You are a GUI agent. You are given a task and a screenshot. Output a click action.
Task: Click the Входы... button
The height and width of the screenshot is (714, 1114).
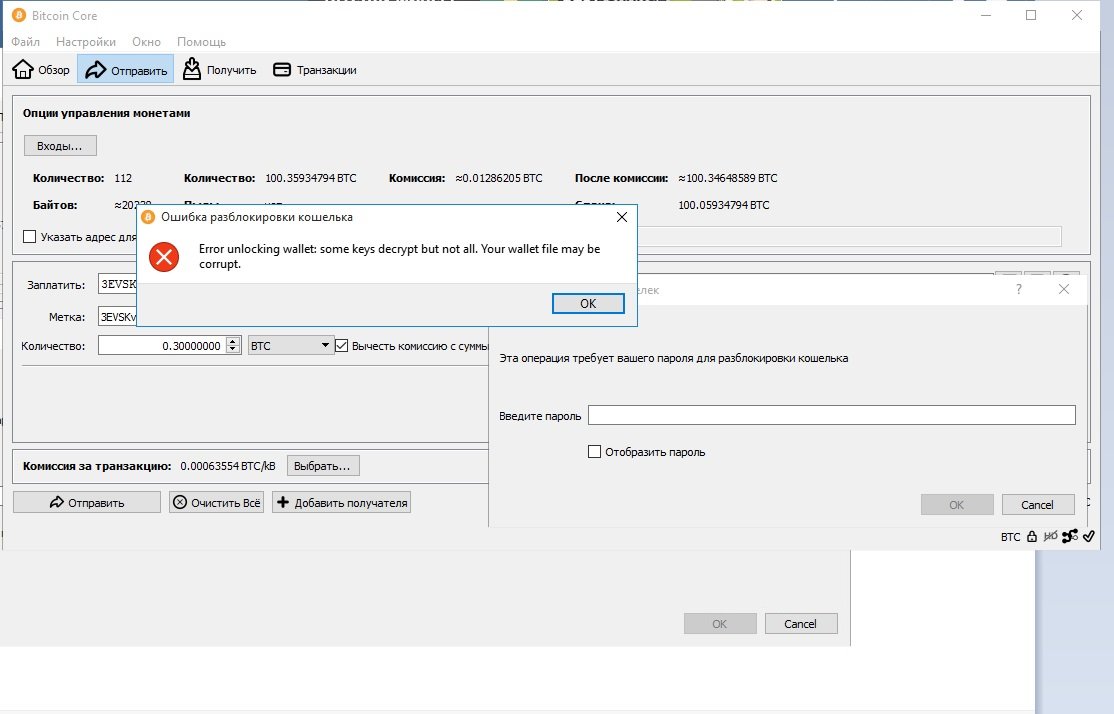[60, 146]
